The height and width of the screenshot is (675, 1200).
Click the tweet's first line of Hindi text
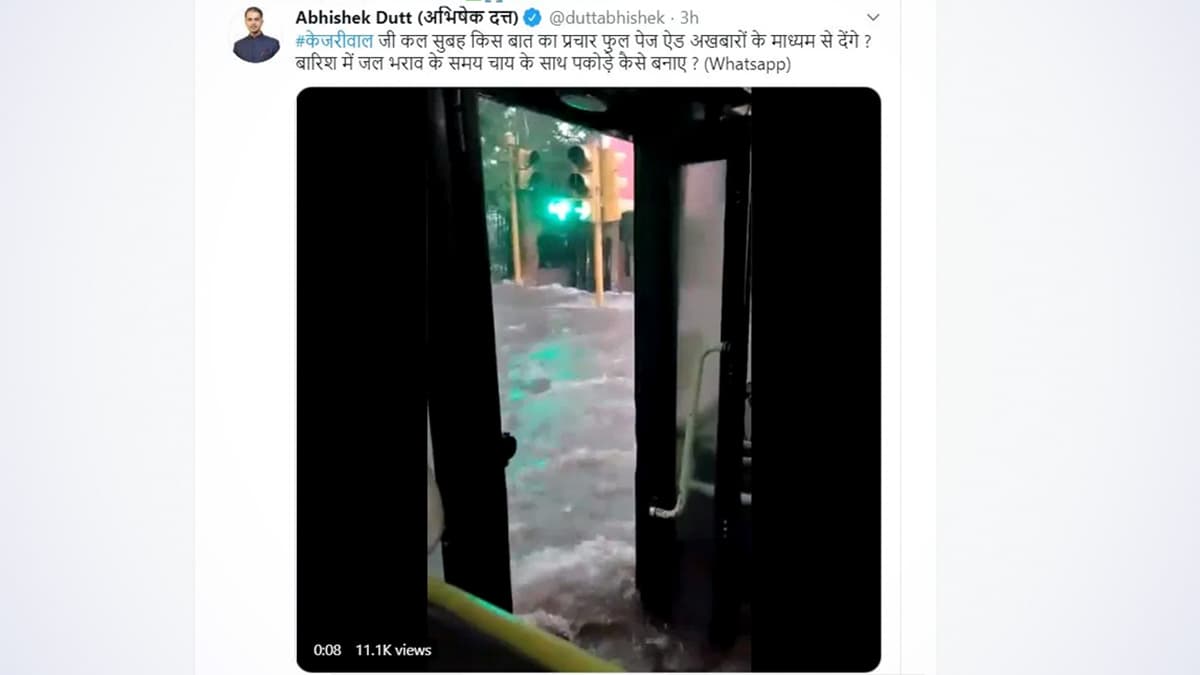point(585,41)
